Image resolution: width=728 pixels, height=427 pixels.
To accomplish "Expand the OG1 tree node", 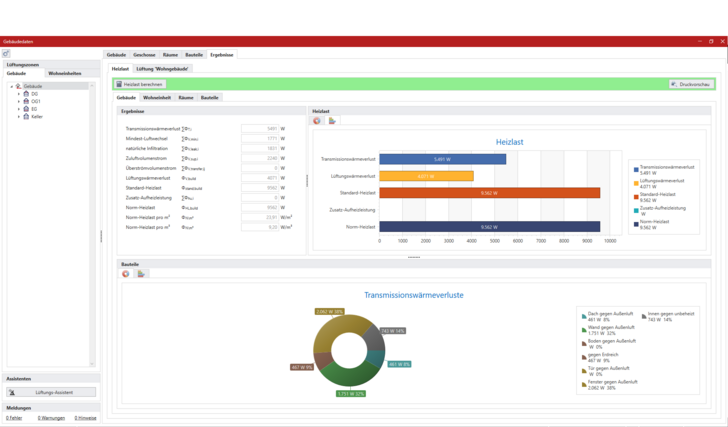I will coord(19,101).
